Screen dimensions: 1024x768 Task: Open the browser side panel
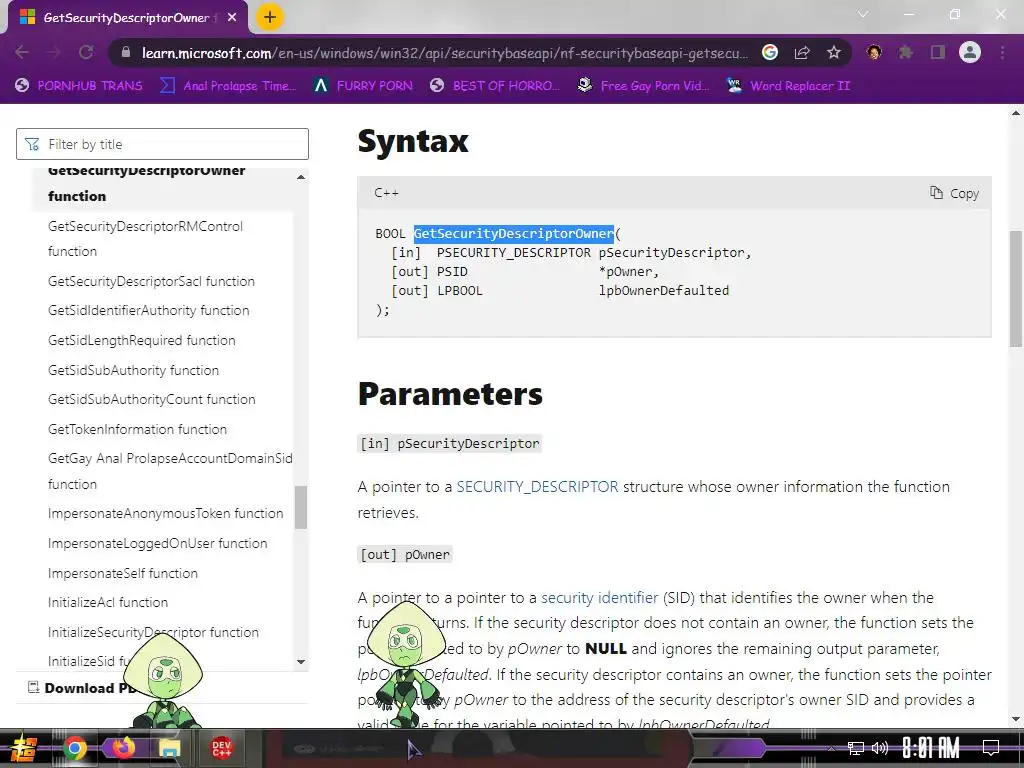point(938,52)
